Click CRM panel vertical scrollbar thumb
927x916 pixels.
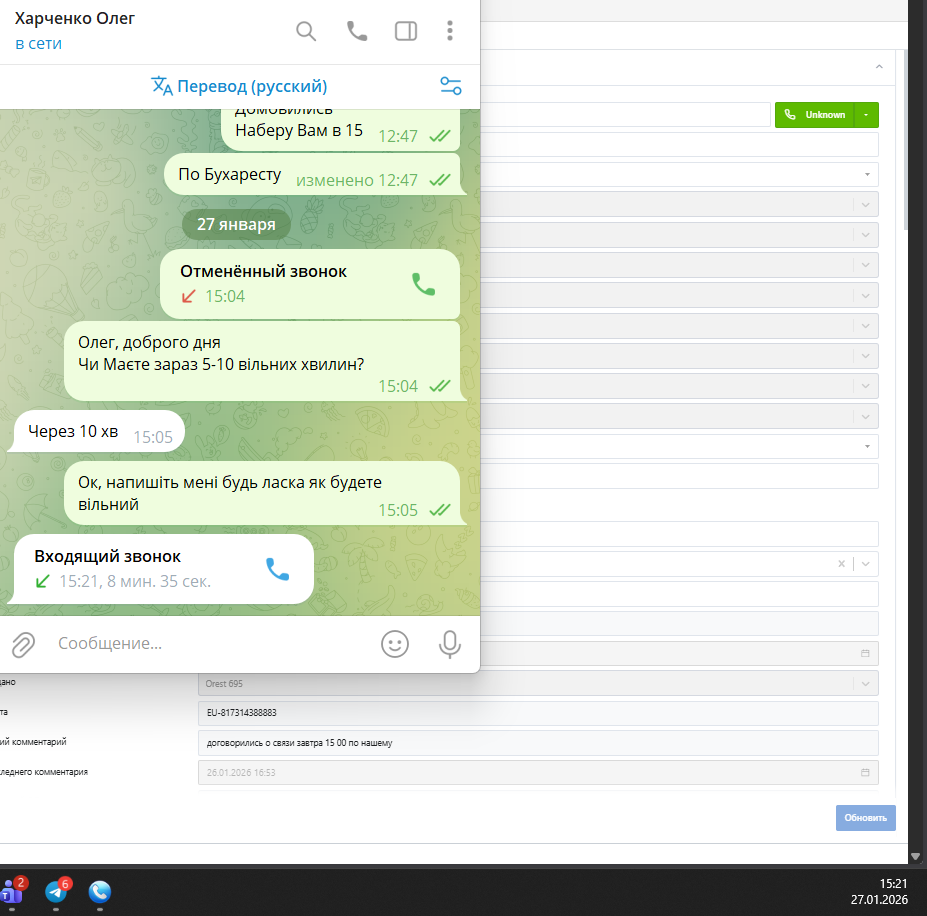pos(905,140)
